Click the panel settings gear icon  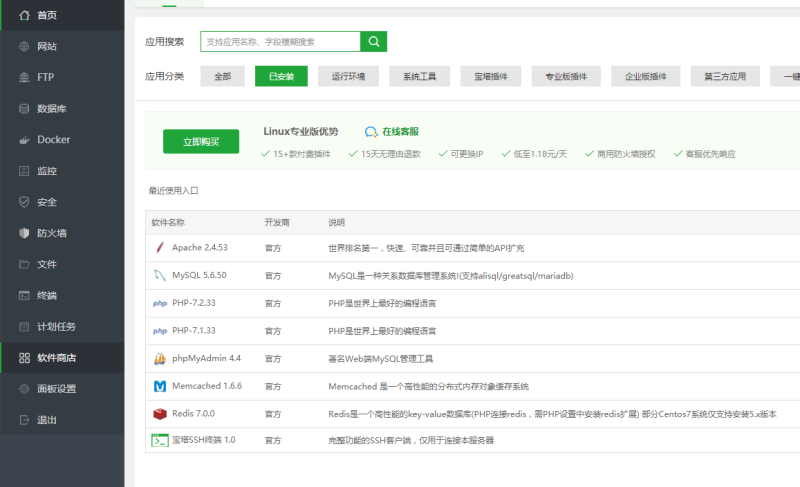click(x=24, y=389)
